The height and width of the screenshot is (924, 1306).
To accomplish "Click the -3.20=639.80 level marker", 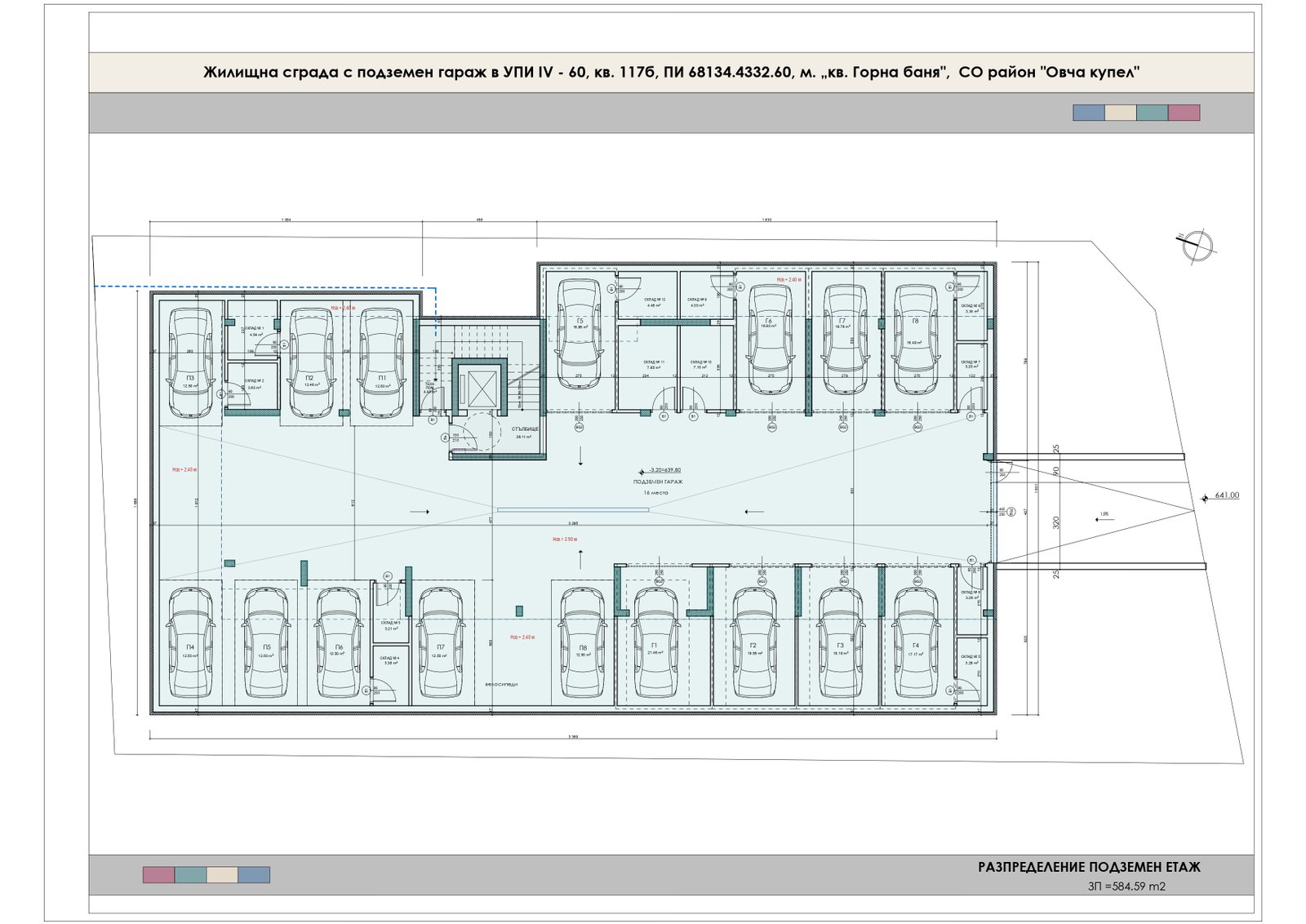I will [664, 470].
